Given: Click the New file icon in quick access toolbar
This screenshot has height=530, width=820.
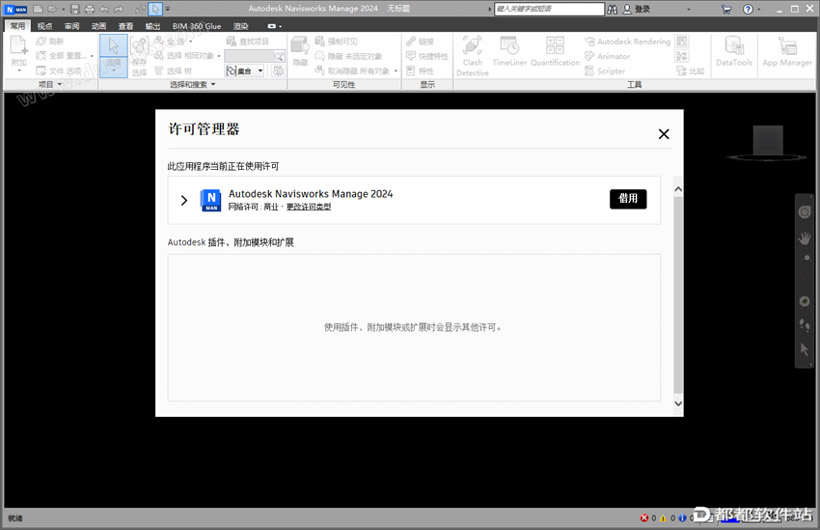Looking at the screenshot, I should pos(38,9).
